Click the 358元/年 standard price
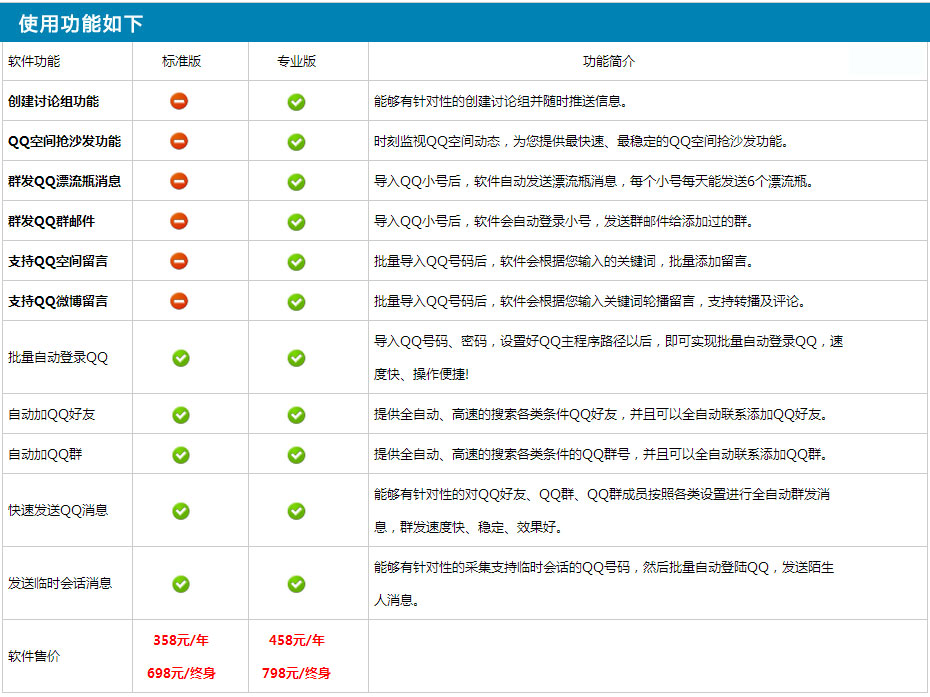This screenshot has height=697, width=930. pos(181,641)
